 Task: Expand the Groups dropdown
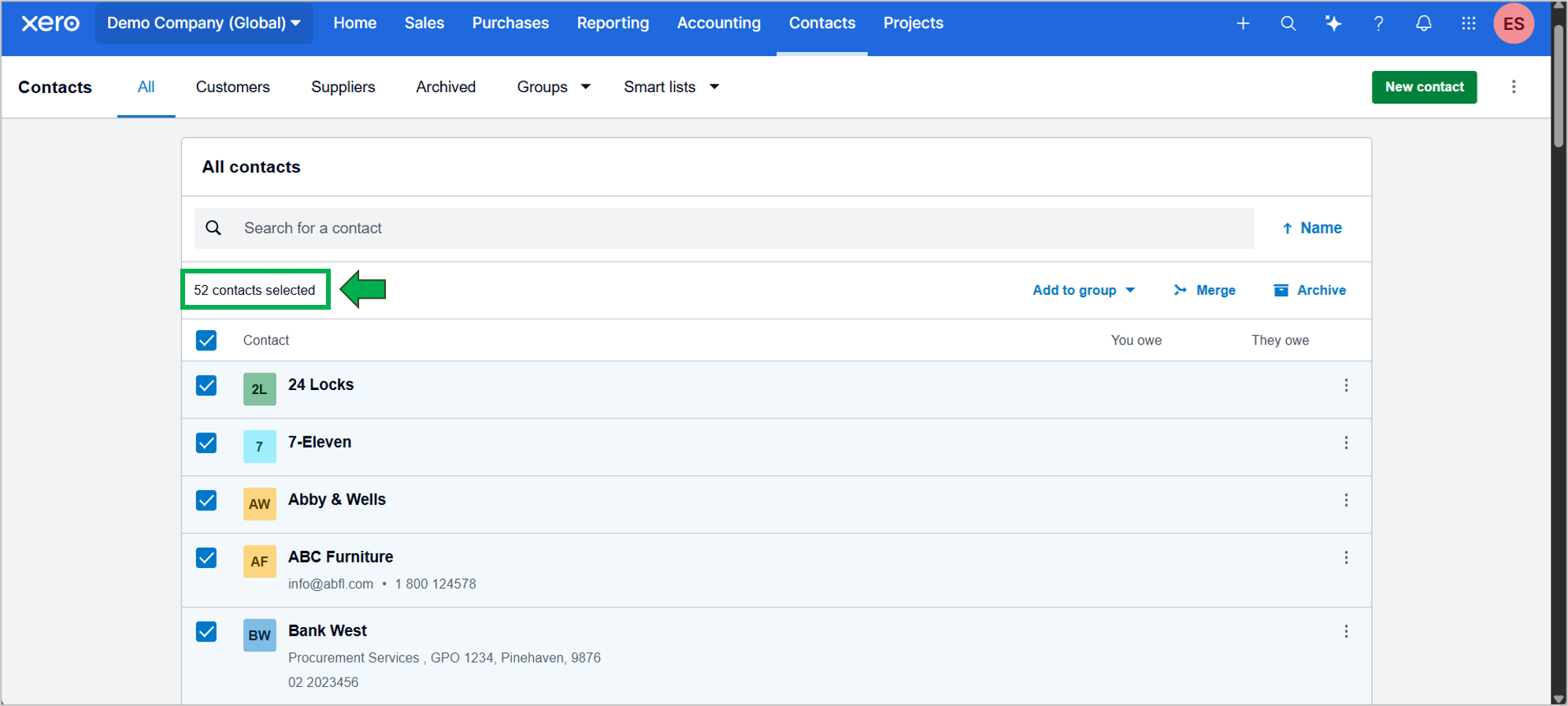[x=554, y=87]
